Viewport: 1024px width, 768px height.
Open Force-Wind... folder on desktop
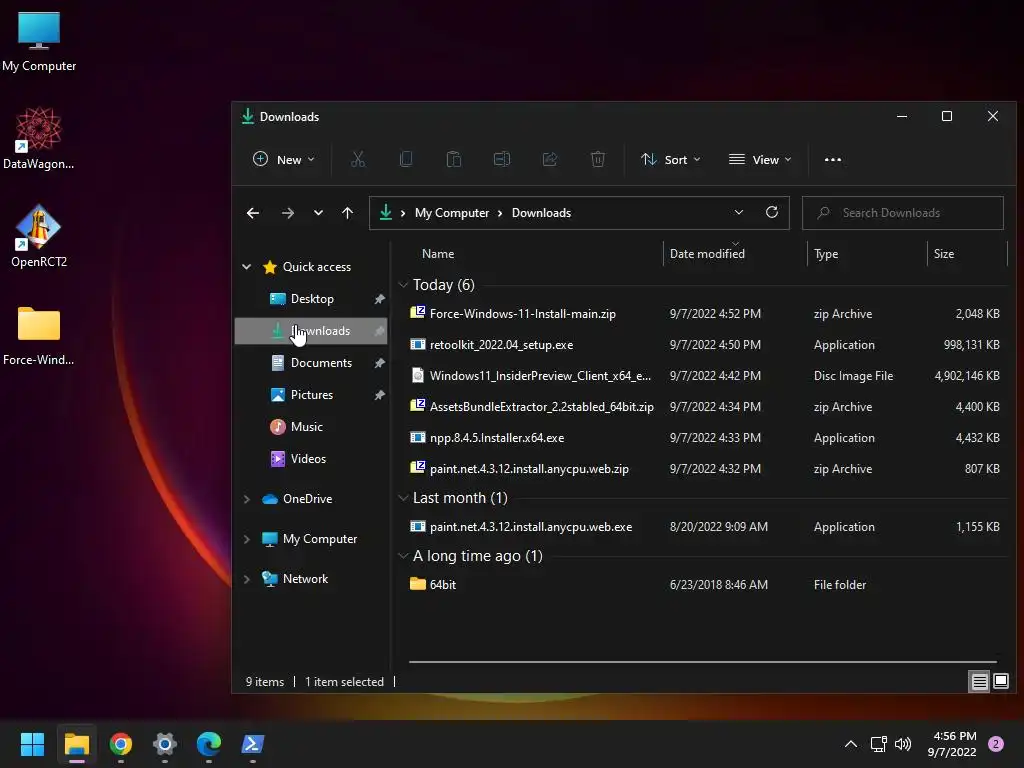tap(39, 335)
